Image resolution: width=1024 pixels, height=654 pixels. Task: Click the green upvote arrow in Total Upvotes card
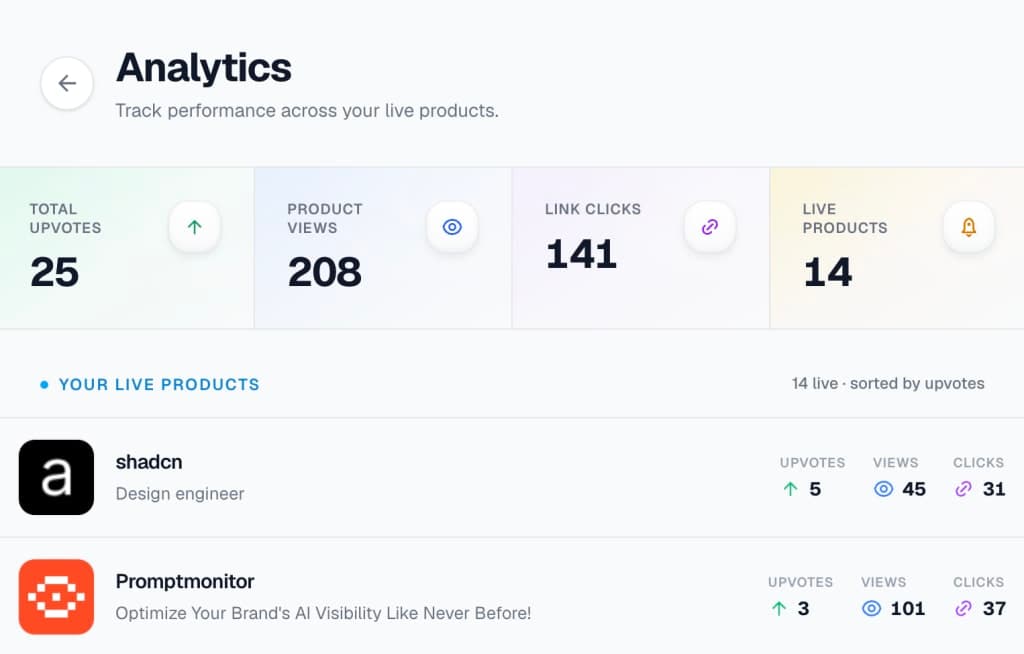(195, 227)
